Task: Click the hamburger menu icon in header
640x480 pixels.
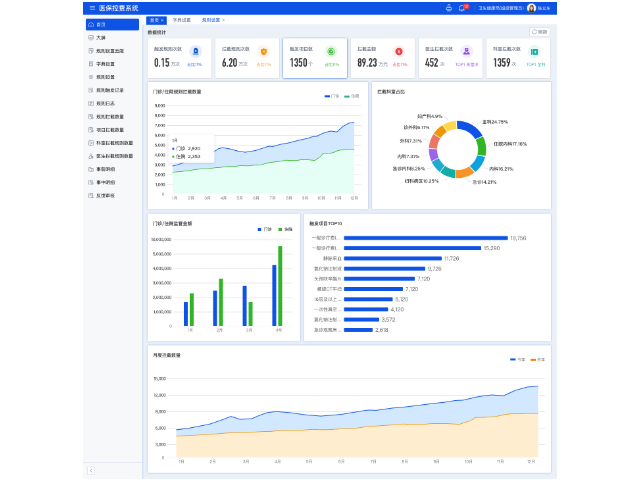Action: point(91,8)
